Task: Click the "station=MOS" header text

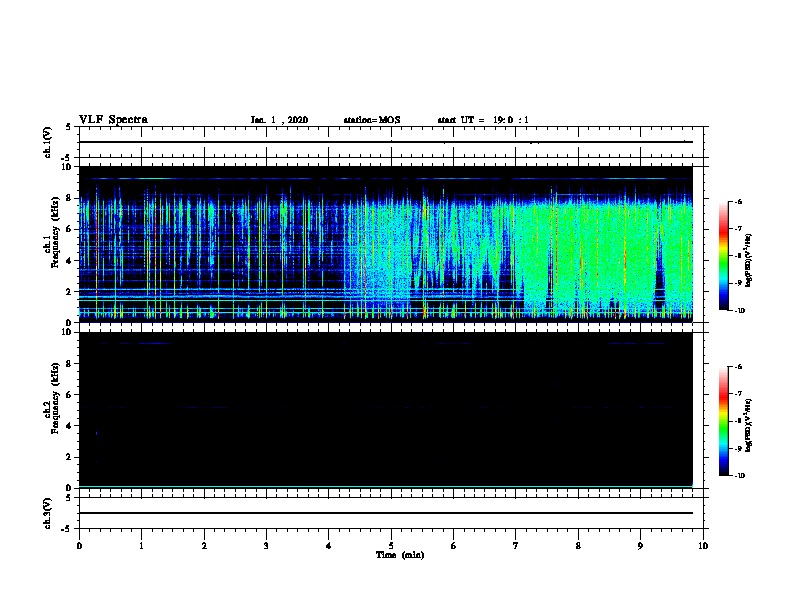Action: [x=372, y=120]
